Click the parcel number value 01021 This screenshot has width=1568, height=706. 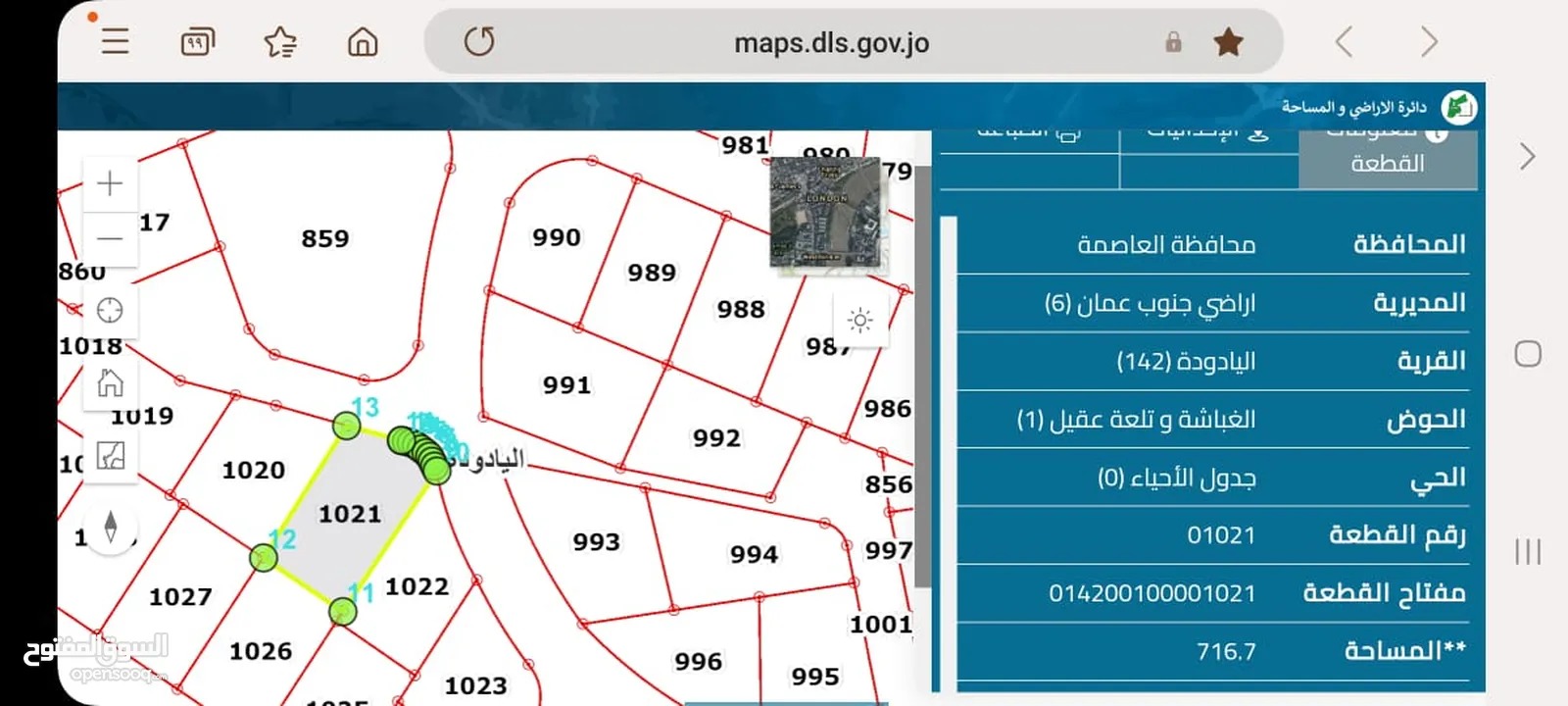coord(1221,535)
